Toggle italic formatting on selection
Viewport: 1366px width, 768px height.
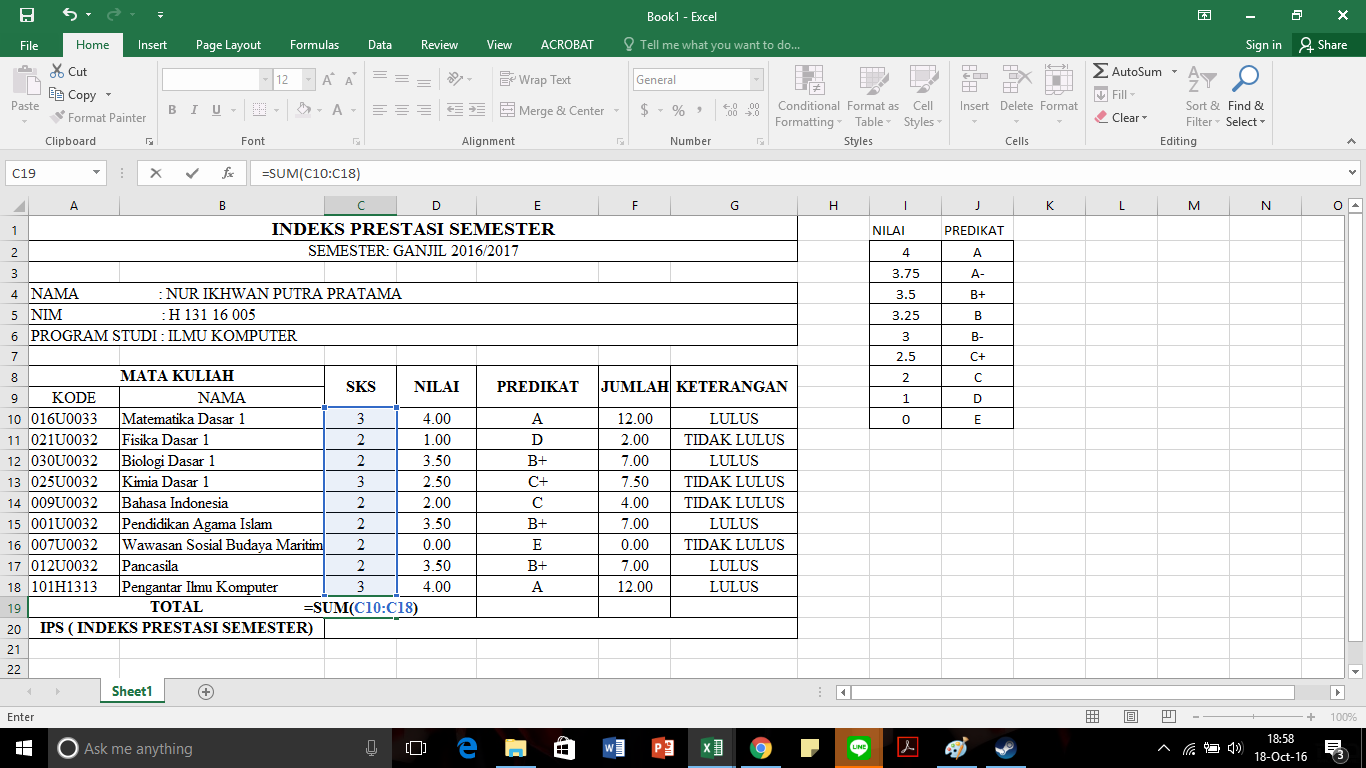pos(193,110)
